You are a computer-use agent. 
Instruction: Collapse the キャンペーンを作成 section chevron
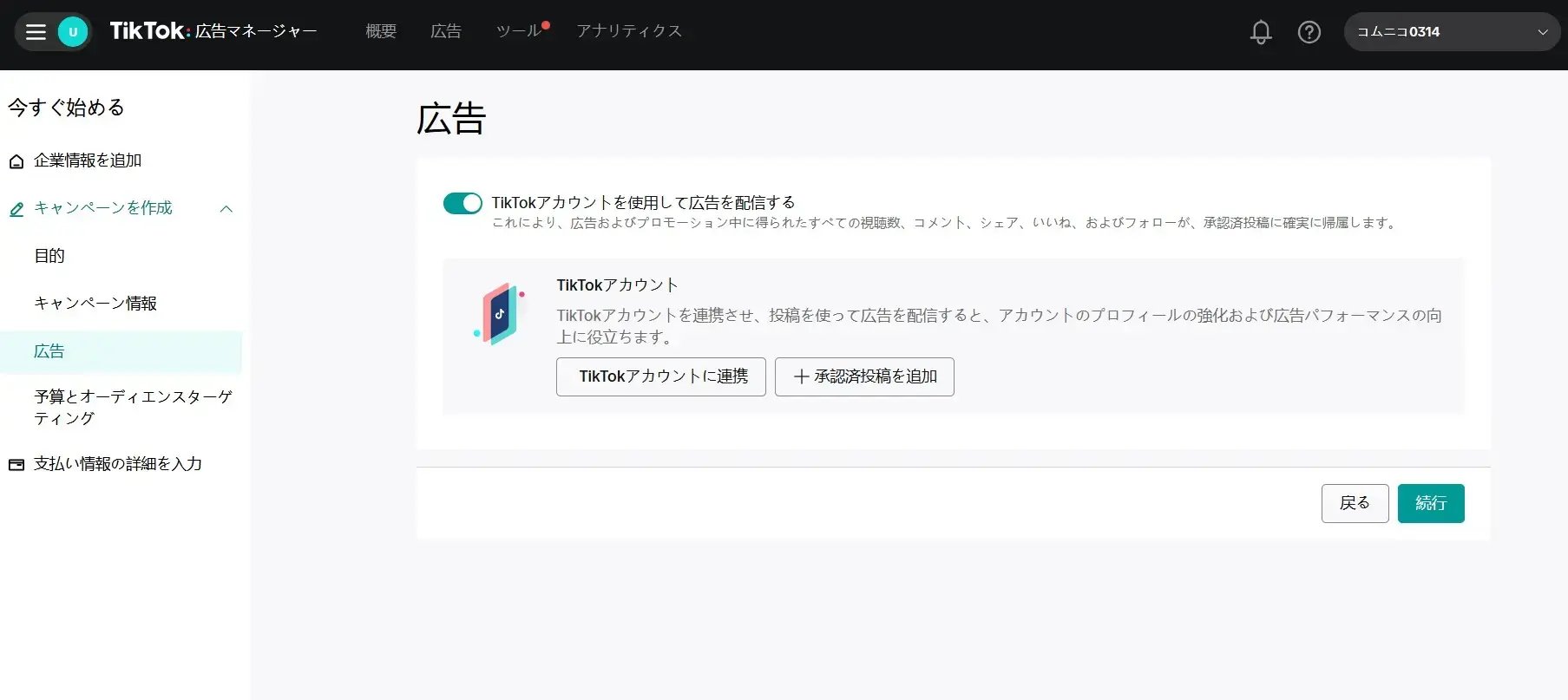(226, 209)
